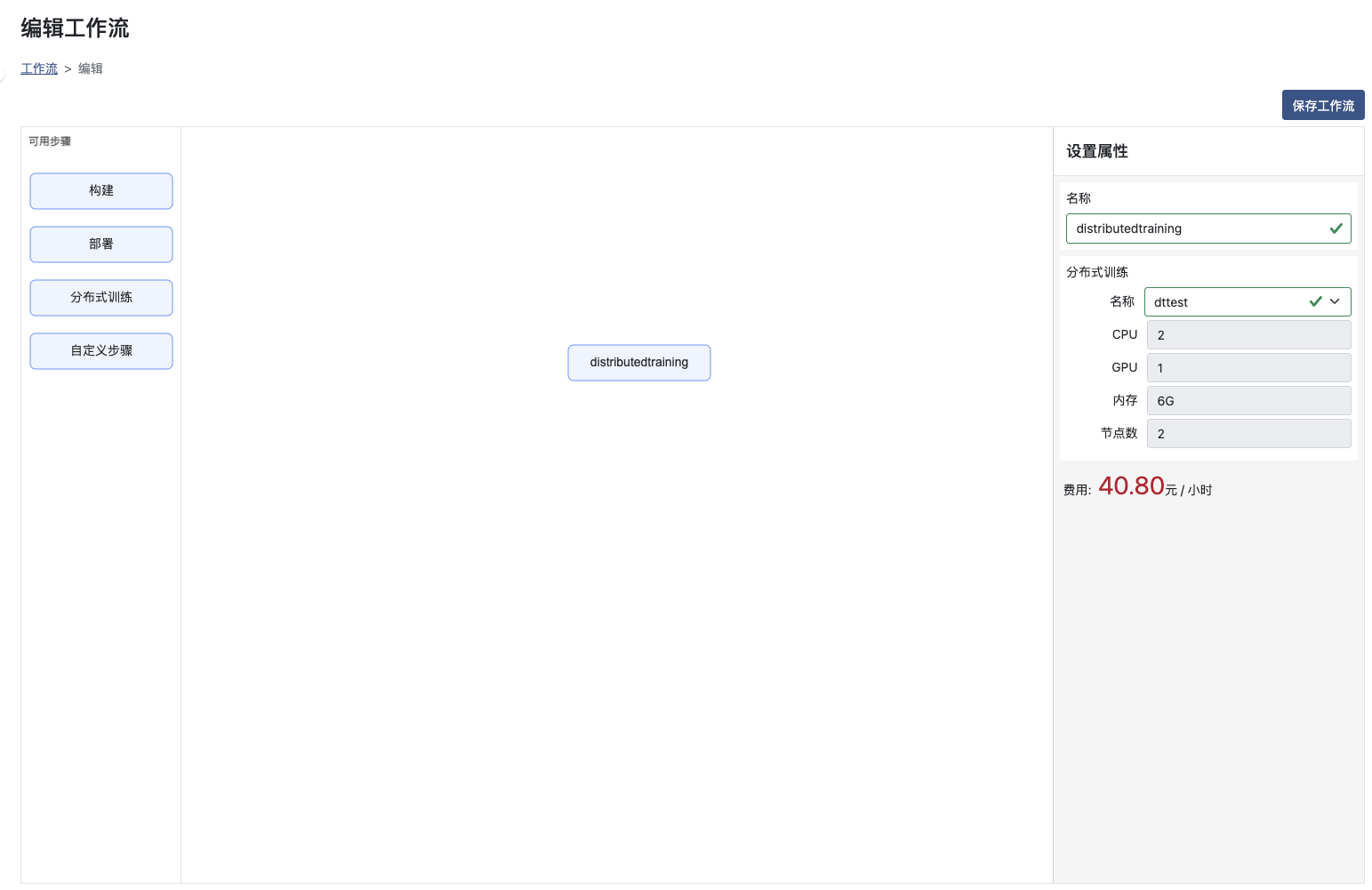Click the GPU value field
The height and width of the screenshot is (890, 1372).
click(1248, 368)
